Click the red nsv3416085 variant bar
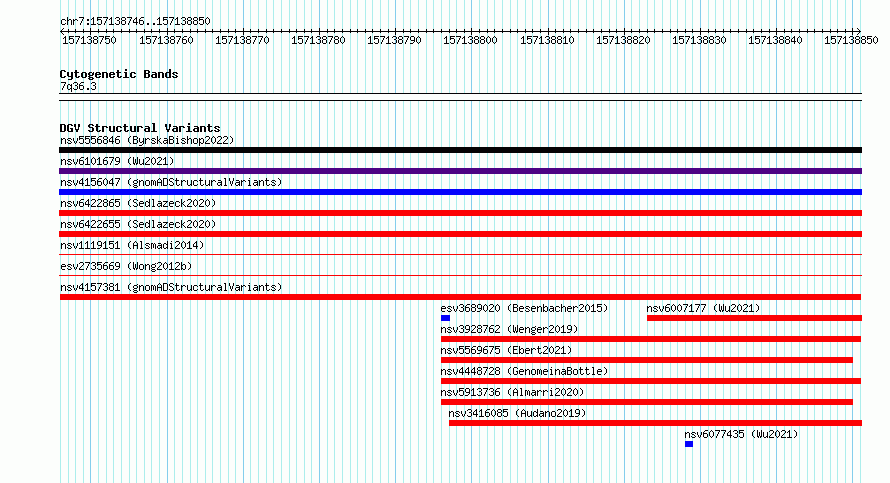 pos(656,423)
